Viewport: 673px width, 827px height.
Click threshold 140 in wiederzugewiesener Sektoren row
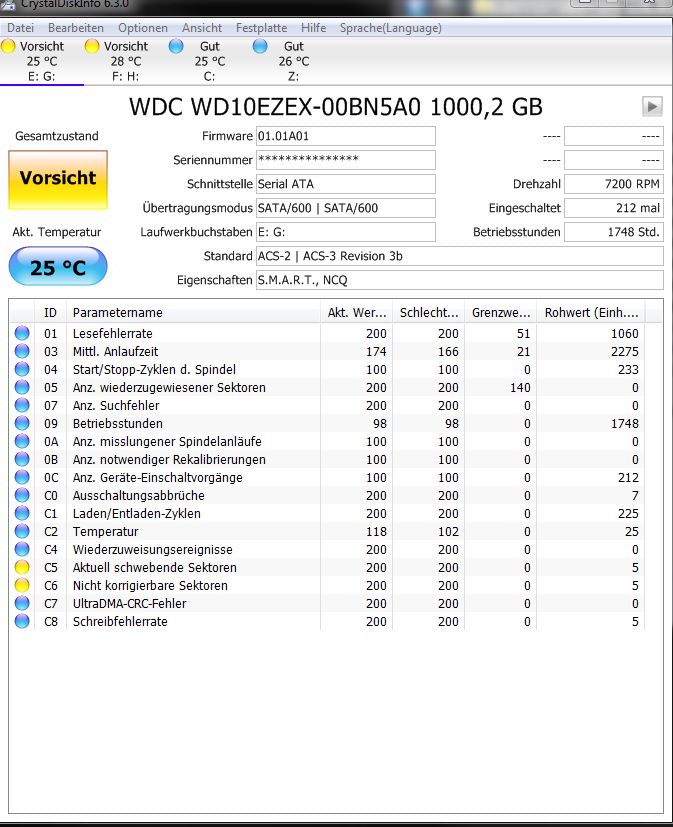tap(520, 388)
